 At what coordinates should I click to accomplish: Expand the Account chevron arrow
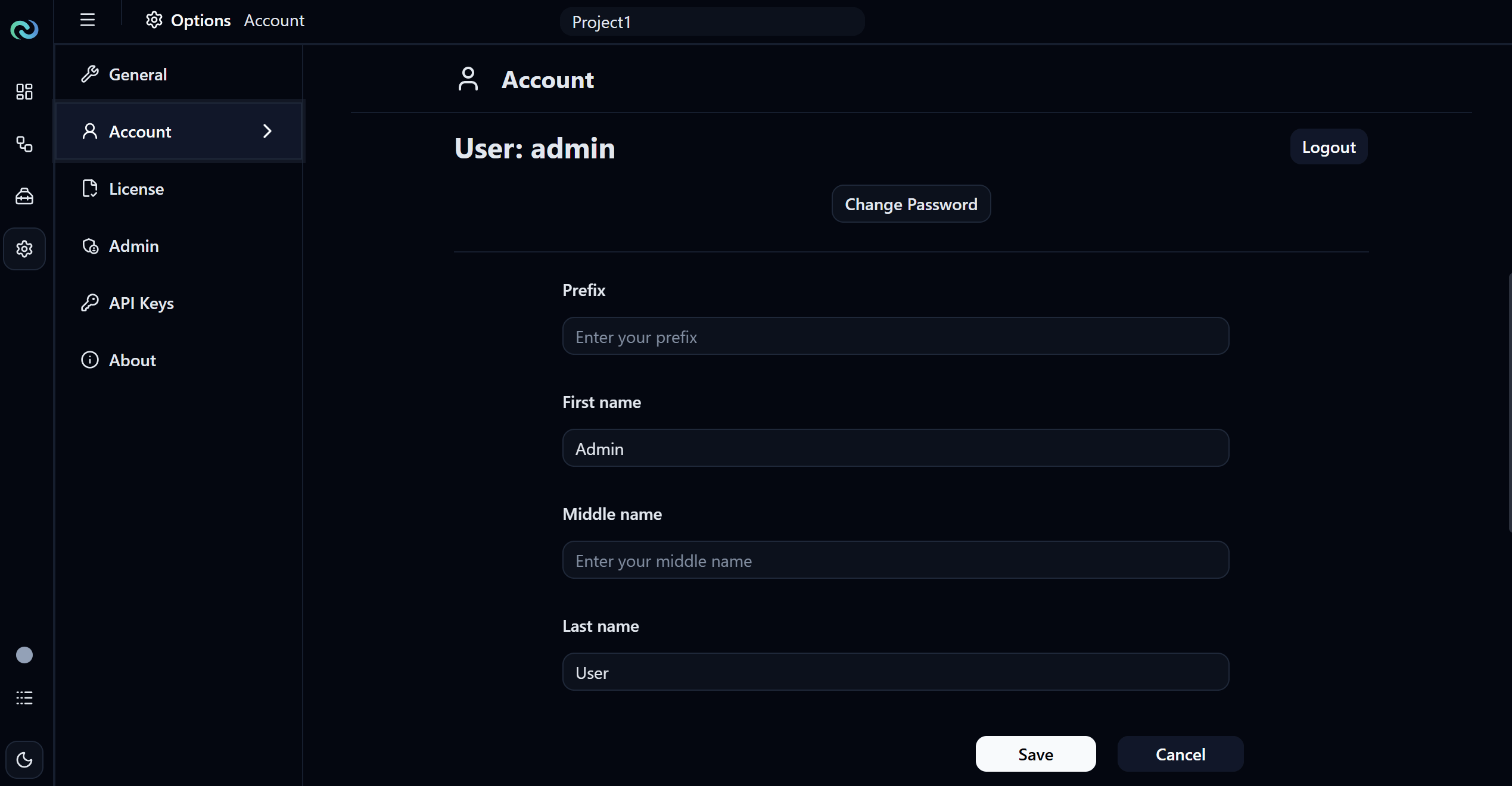pos(267,131)
